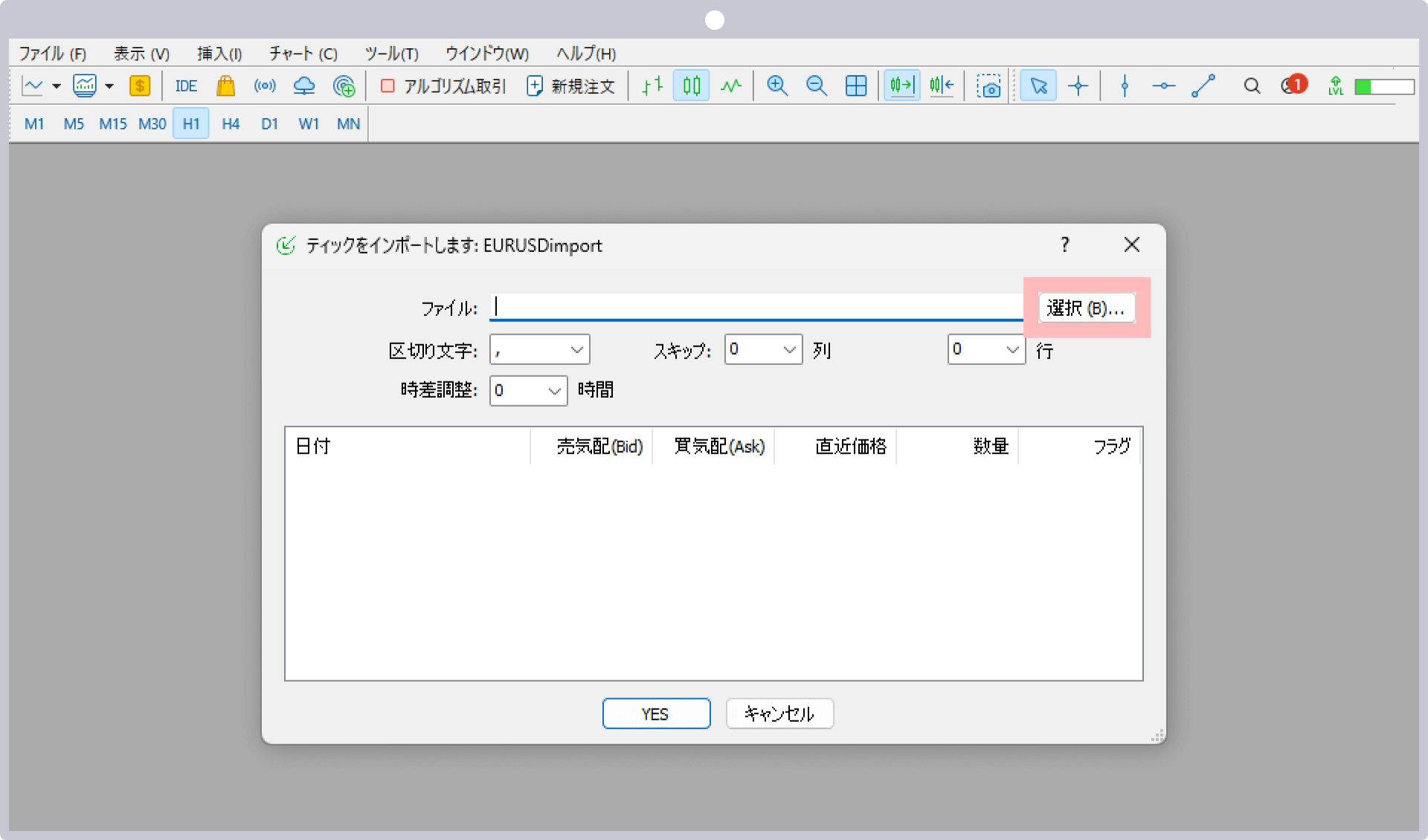Select the trendline drawing tool
Image resolution: width=1428 pixels, height=840 pixels.
1203,86
